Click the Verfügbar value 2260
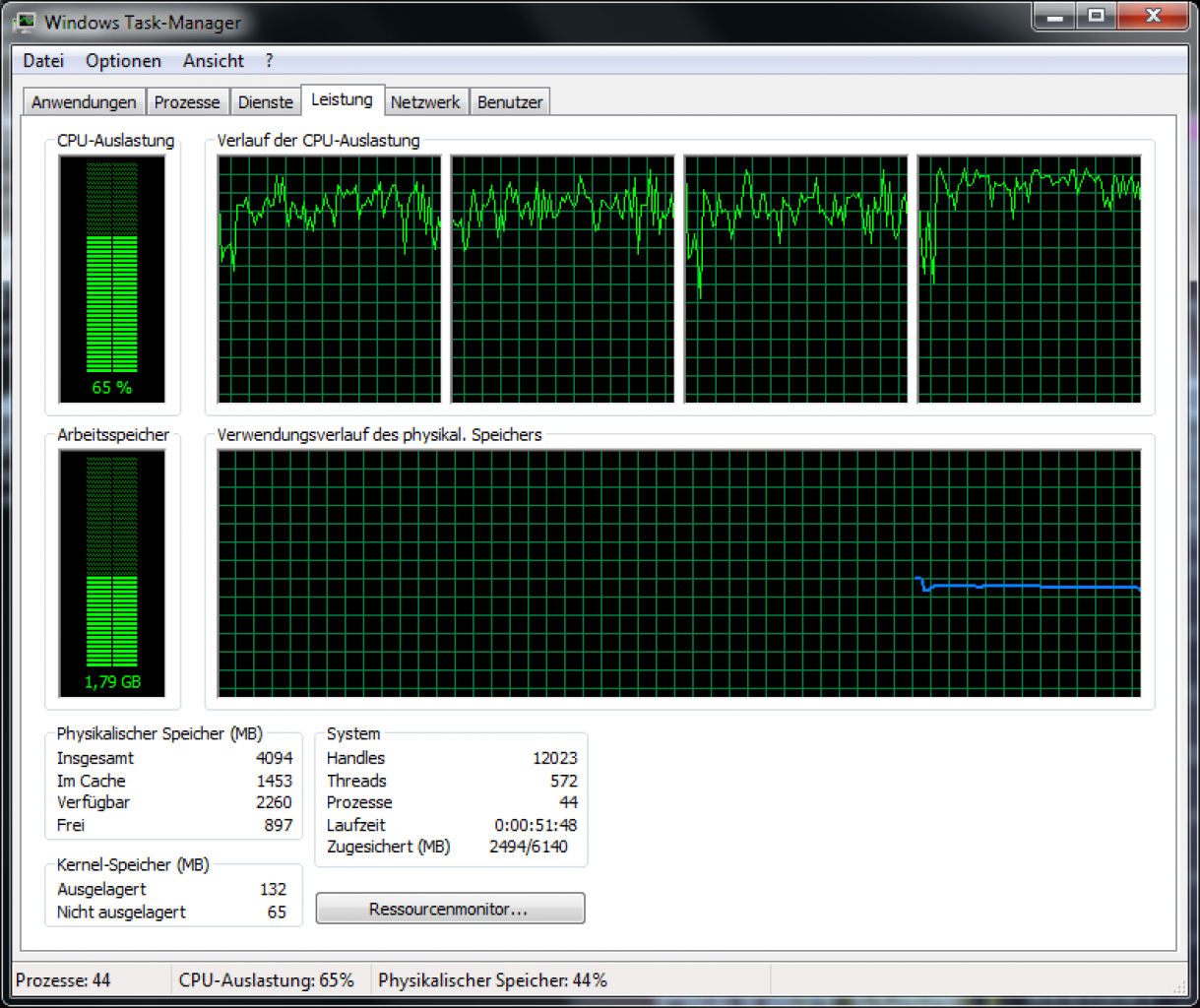1200x1008 pixels. click(x=274, y=802)
